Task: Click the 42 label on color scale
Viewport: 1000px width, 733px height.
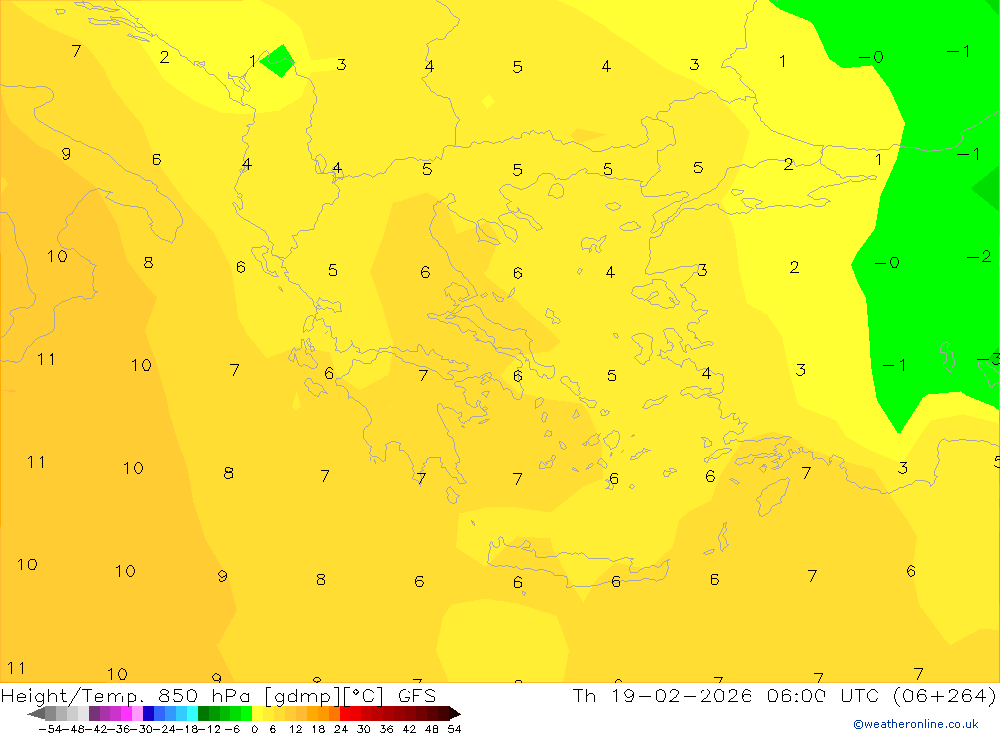Action: [409, 729]
